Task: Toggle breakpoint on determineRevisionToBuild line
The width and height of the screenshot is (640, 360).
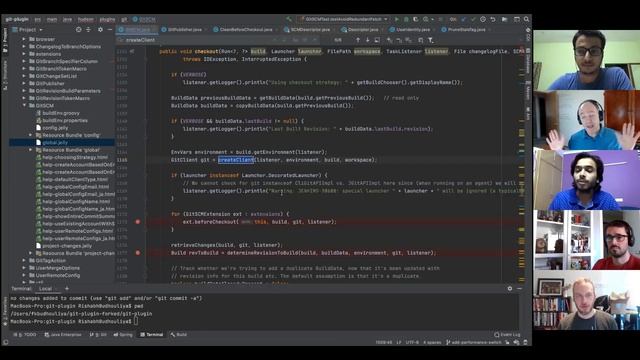Action: pyautogui.click(x=138, y=253)
